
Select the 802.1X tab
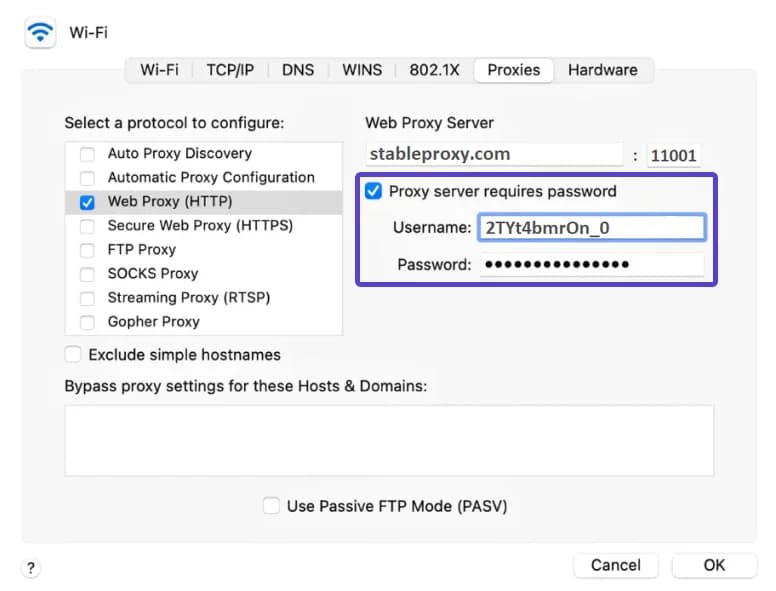click(435, 70)
